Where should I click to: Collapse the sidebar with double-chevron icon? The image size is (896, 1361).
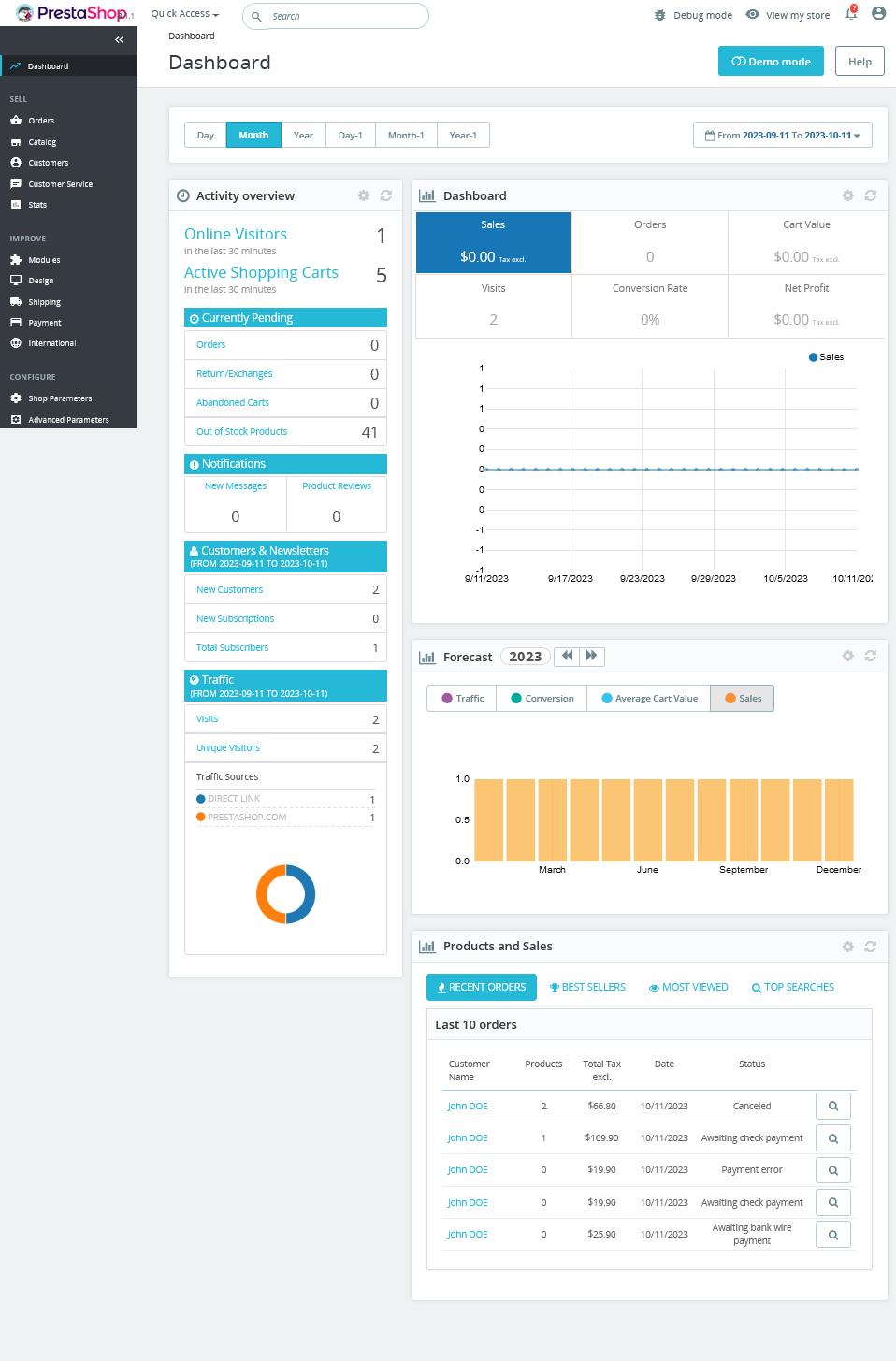pos(119,40)
